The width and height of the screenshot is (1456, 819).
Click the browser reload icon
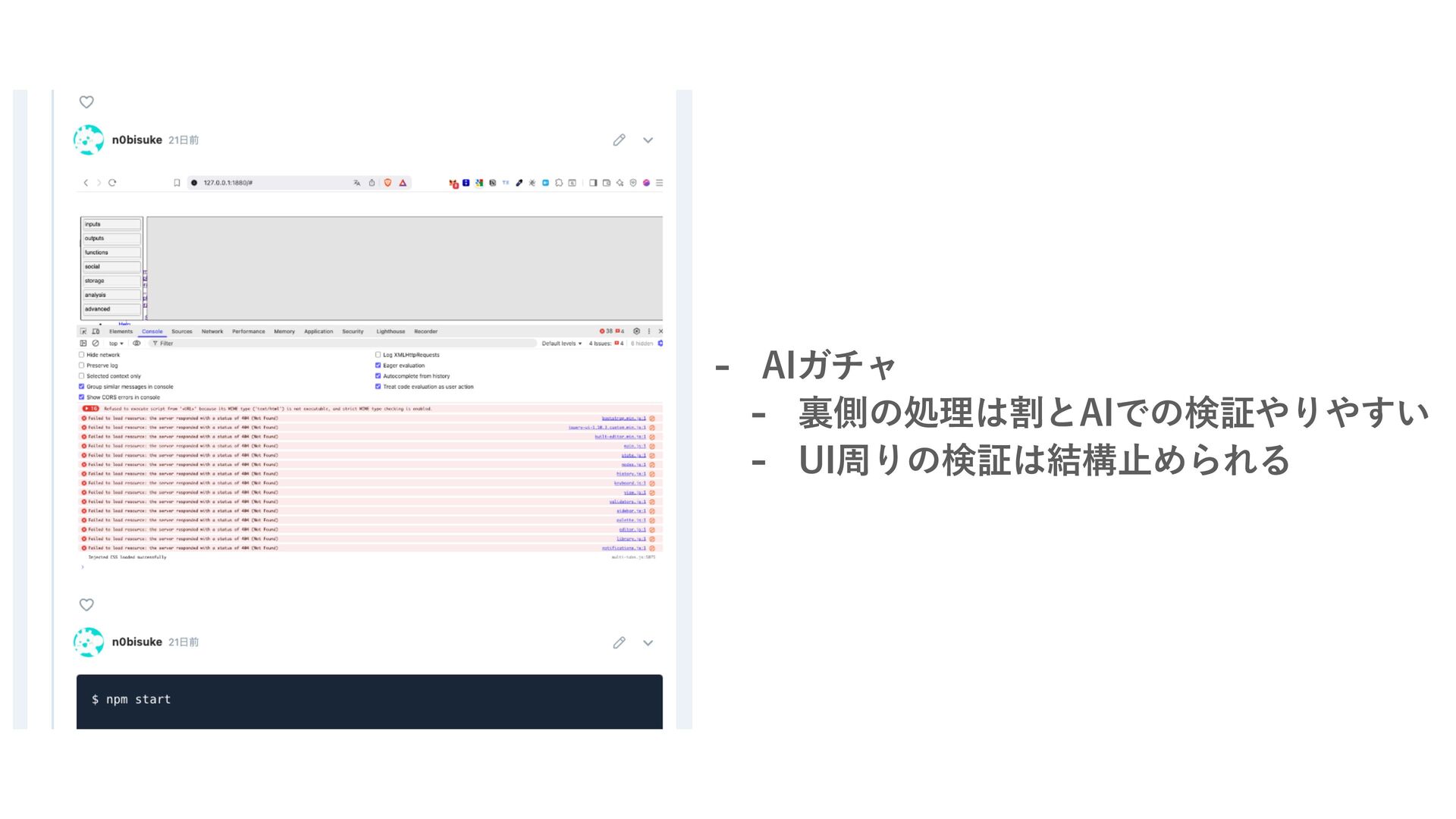tap(112, 183)
